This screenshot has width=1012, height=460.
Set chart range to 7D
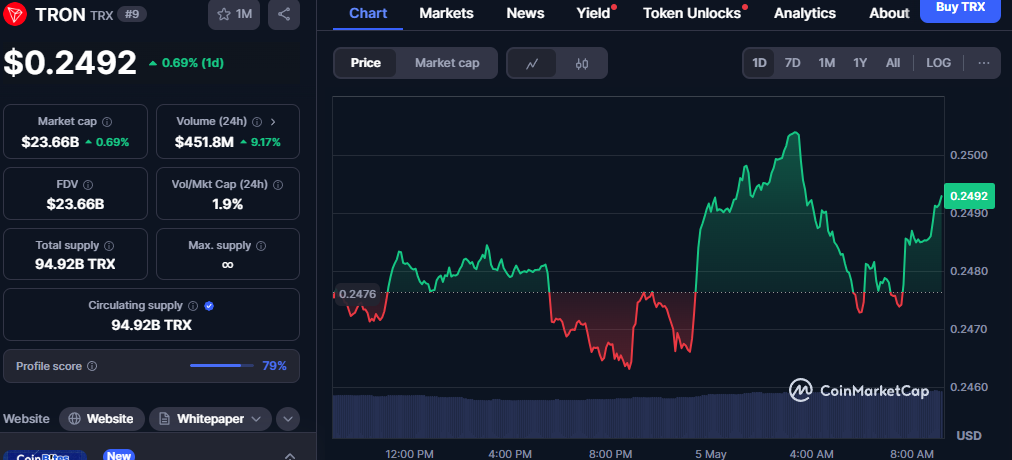tap(792, 63)
